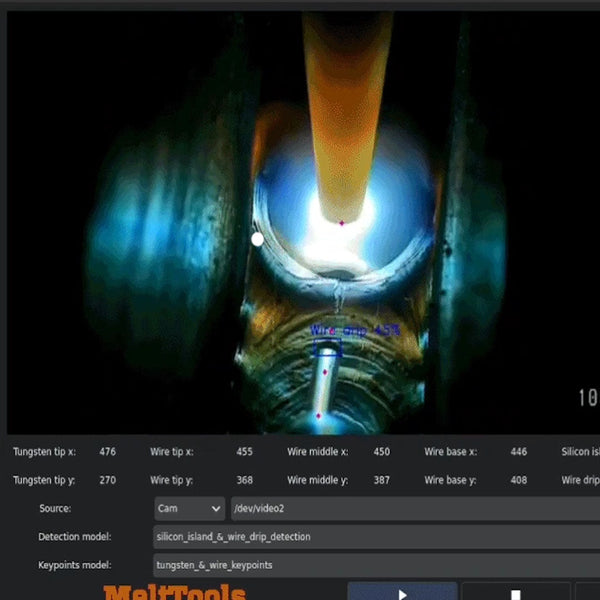Click the Tungsten tip y: label

[x=44, y=480]
